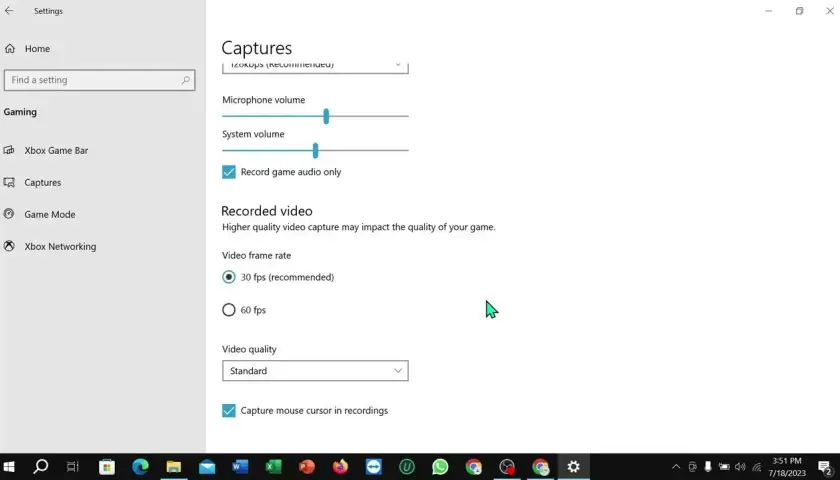Screen dimensions: 840x480
Task: Open Task View from taskbar
Action: pos(72,467)
